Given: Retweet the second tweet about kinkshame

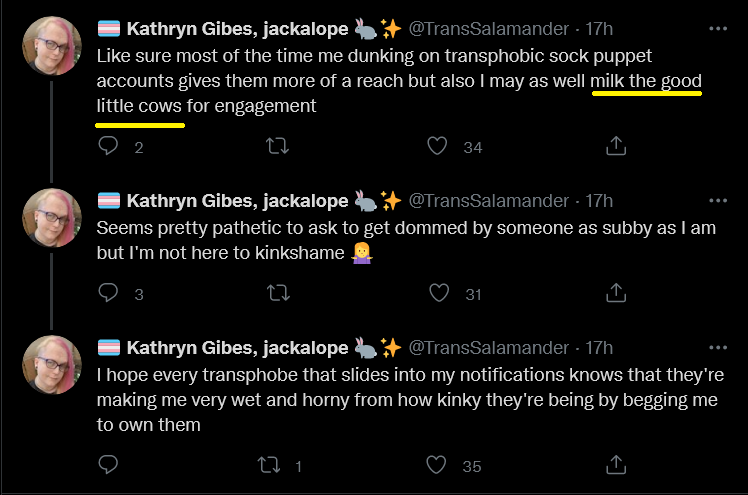Looking at the screenshot, I should pyautogui.click(x=278, y=293).
